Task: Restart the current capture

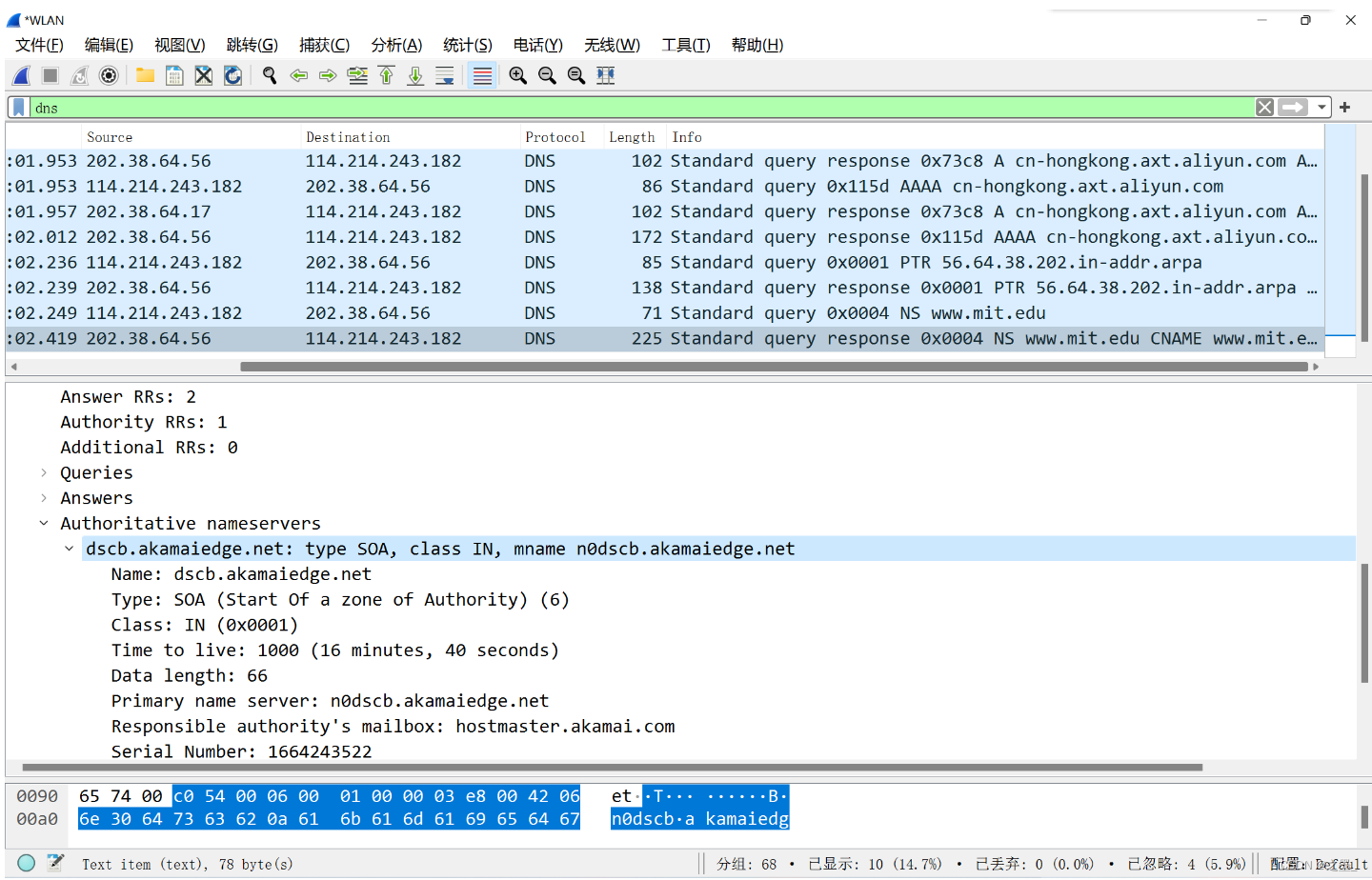Action: [80, 75]
